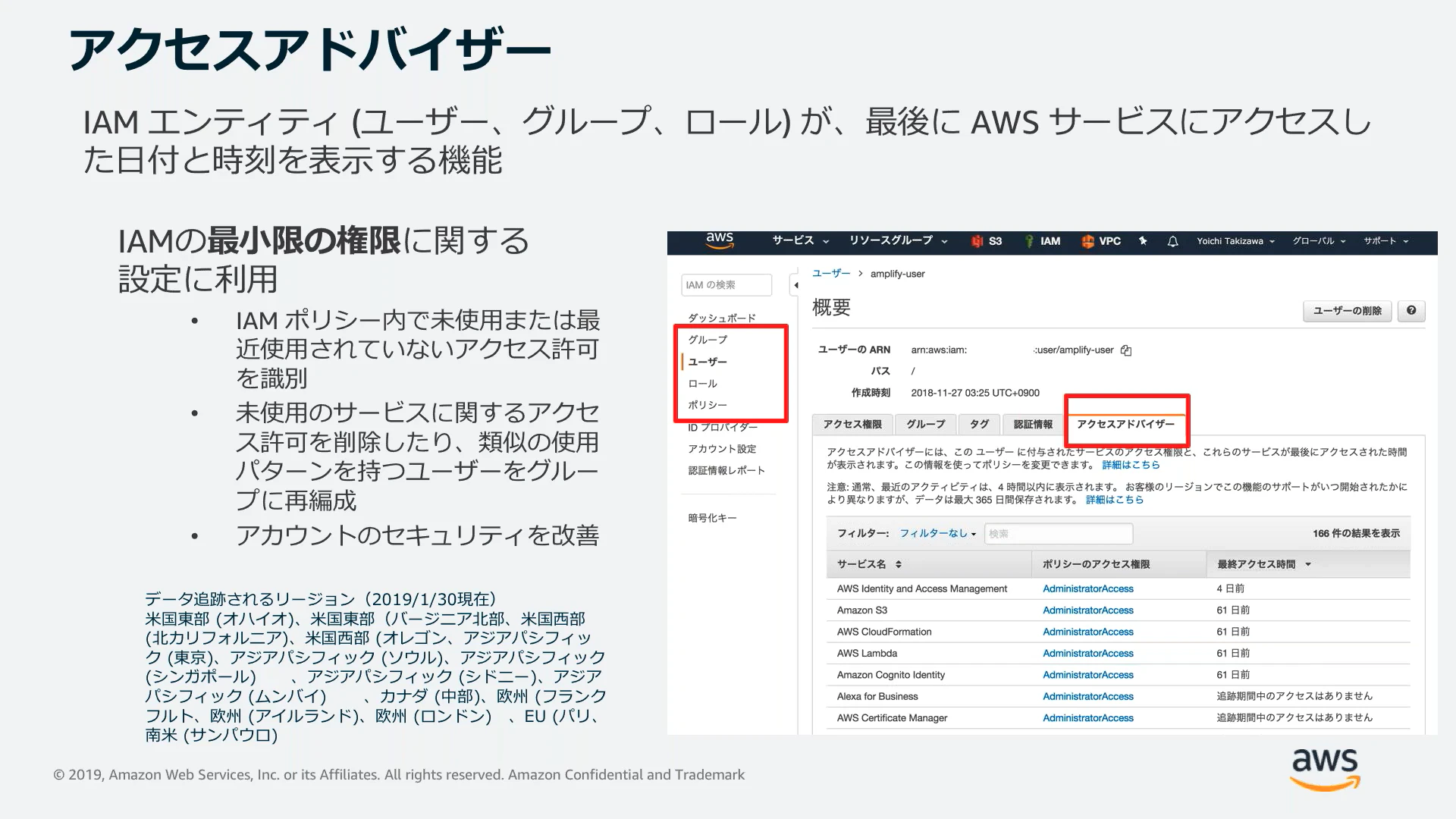Screen dimensions: 1456x819
Task: Click the ユーザーの削除 button
Action: pyautogui.click(x=1347, y=311)
